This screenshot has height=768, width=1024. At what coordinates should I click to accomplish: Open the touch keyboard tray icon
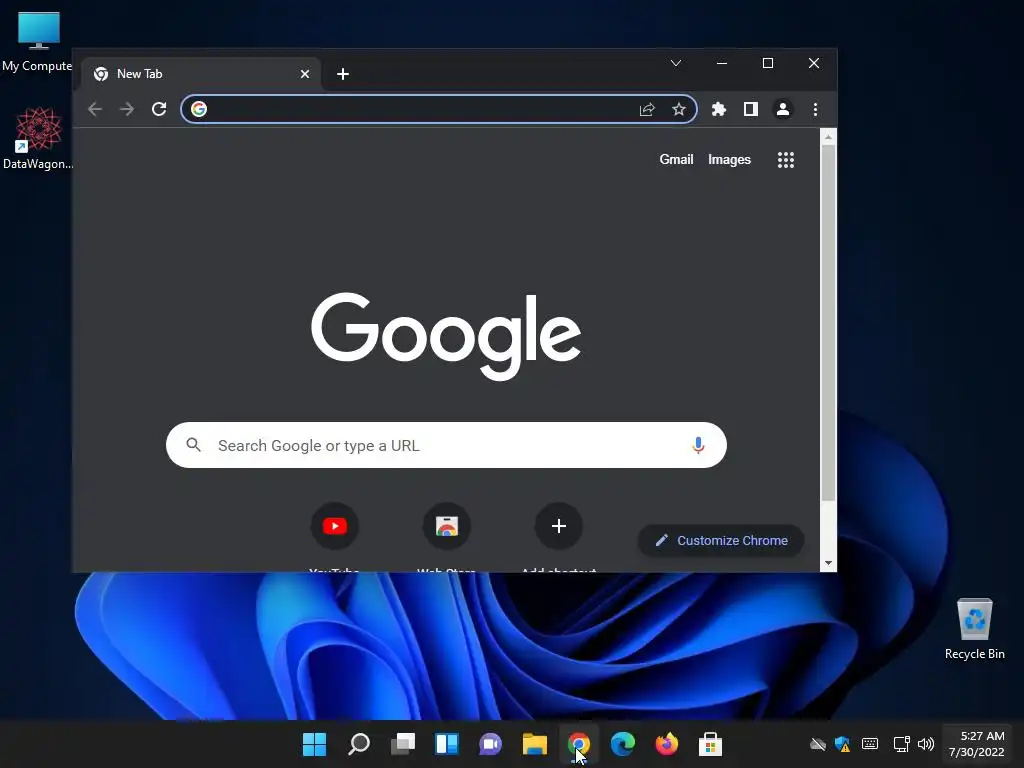(x=870, y=744)
